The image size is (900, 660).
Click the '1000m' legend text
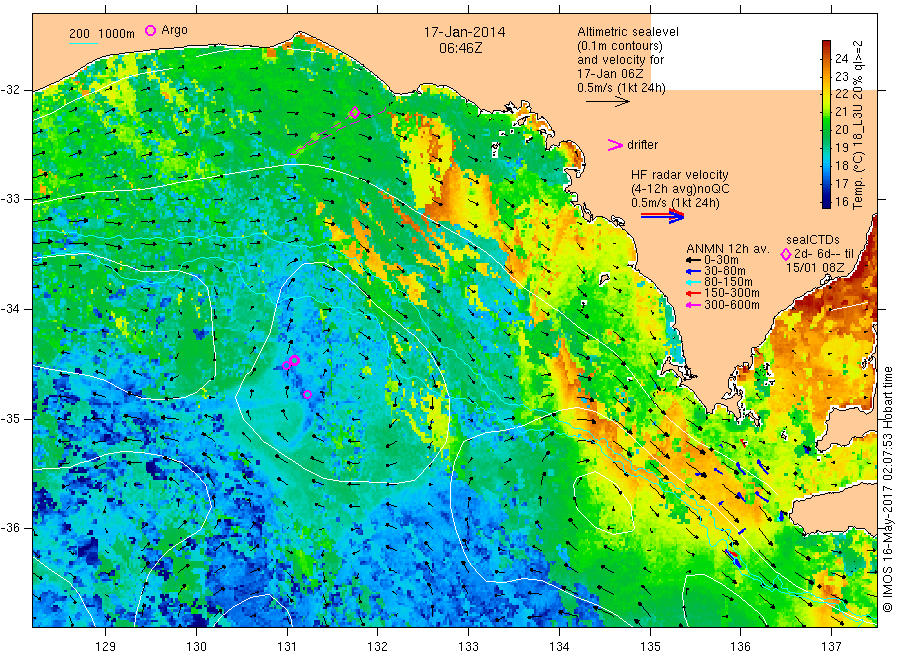(x=117, y=34)
